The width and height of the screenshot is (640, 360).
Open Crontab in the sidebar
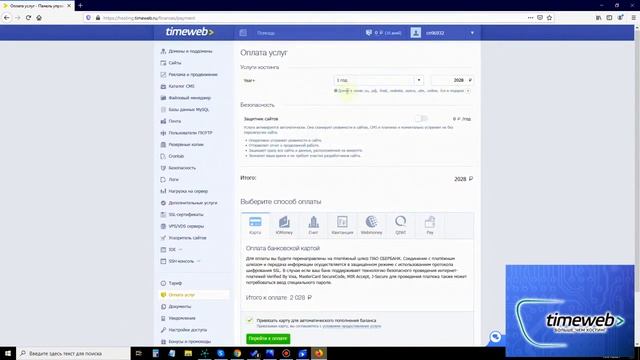point(172,156)
